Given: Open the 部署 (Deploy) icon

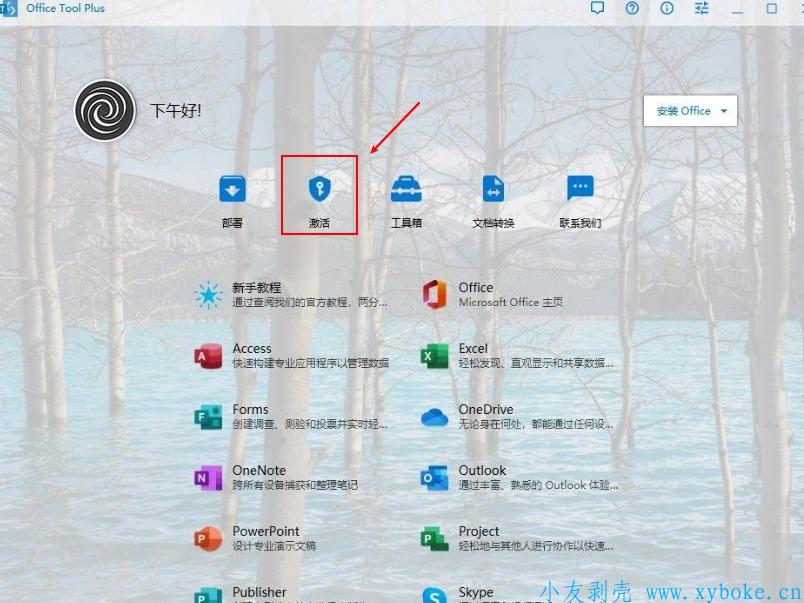Looking at the screenshot, I should (232, 190).
